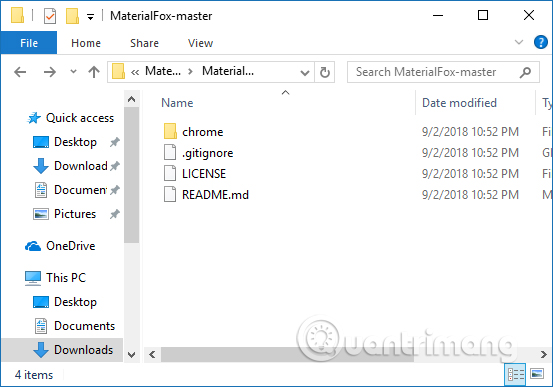Screen dimensions: 553x387
Task: Click the README.md file icon
Action: coord(170,194)
